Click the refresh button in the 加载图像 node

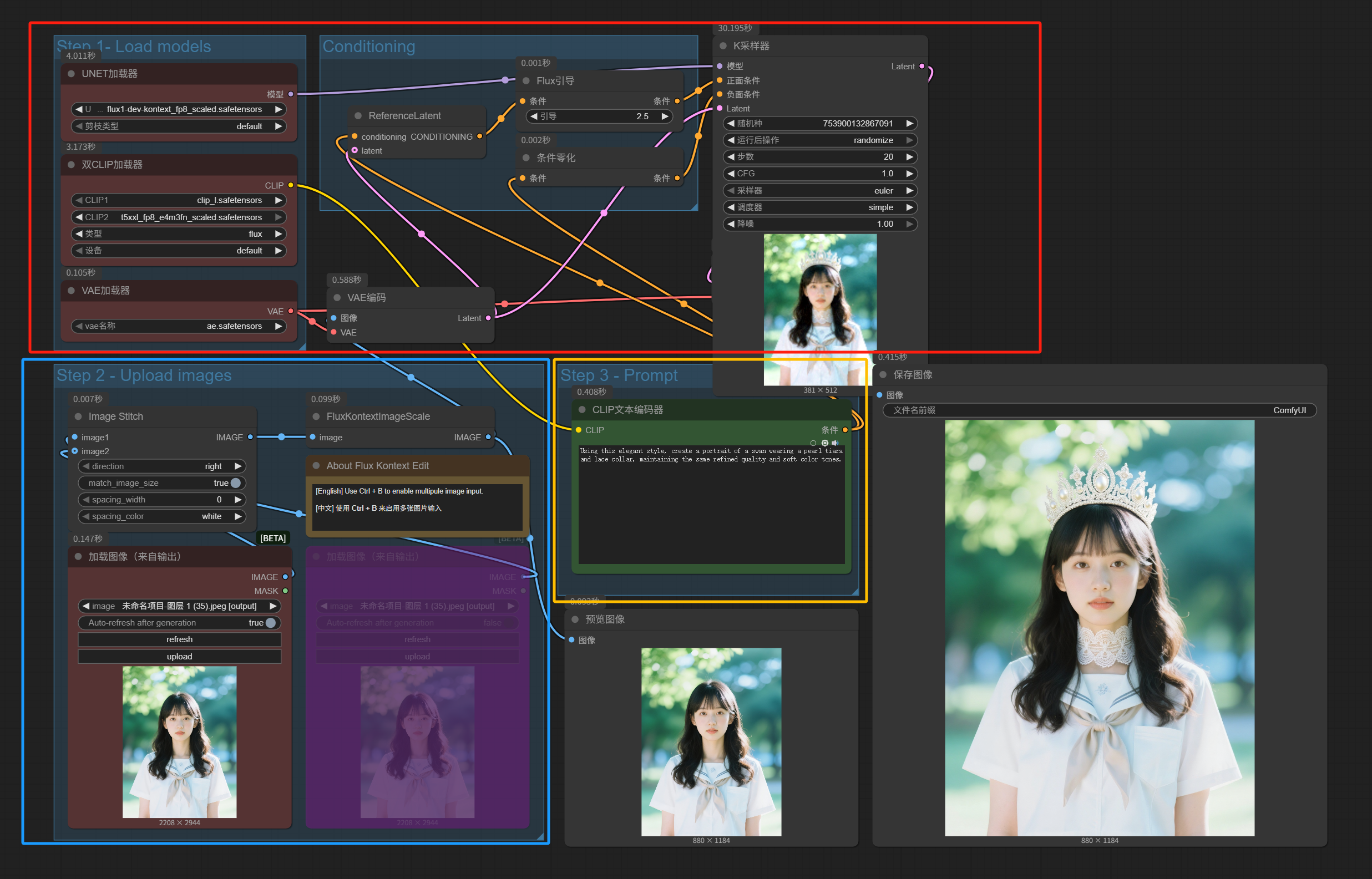tap(179, 639)
